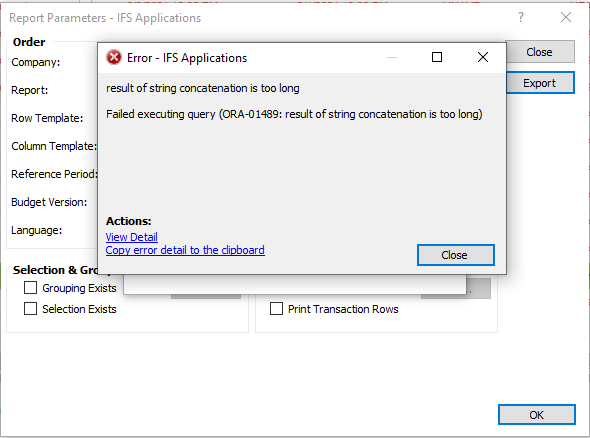Click the Error - IFS Applications title bar text
The width and height of the screenshot is (590, 438).
(x=187, y=58)
